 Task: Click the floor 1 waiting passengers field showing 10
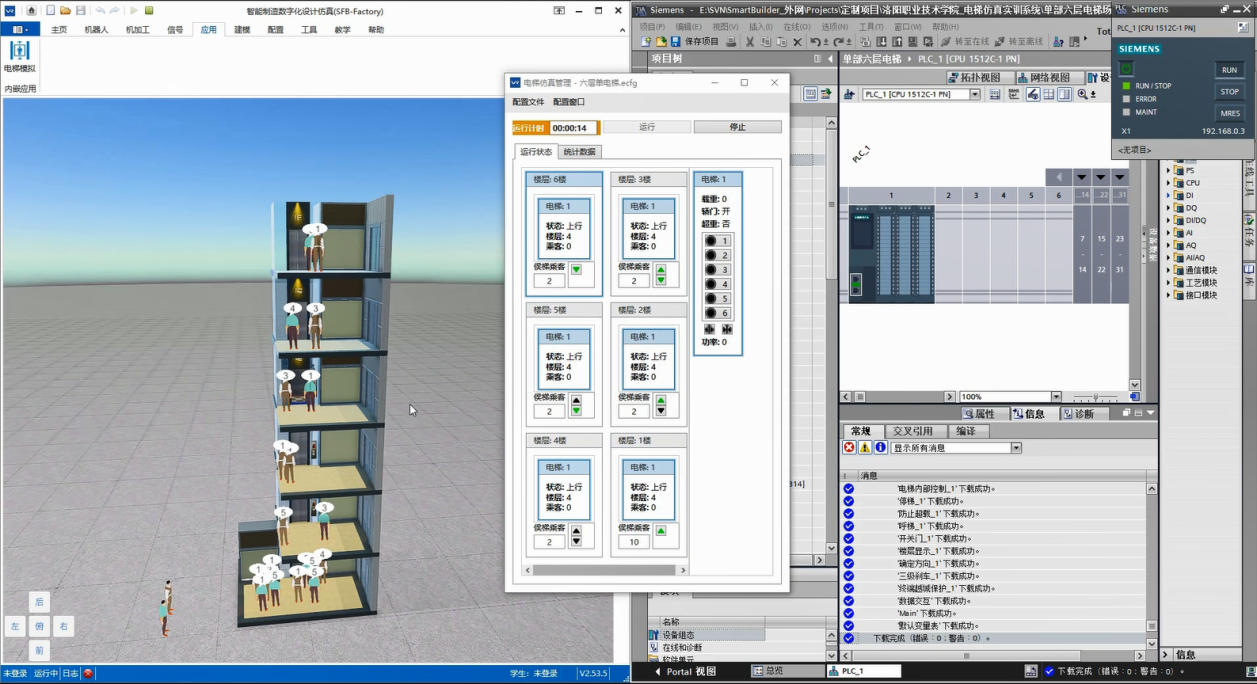click(x=634, y=542)
